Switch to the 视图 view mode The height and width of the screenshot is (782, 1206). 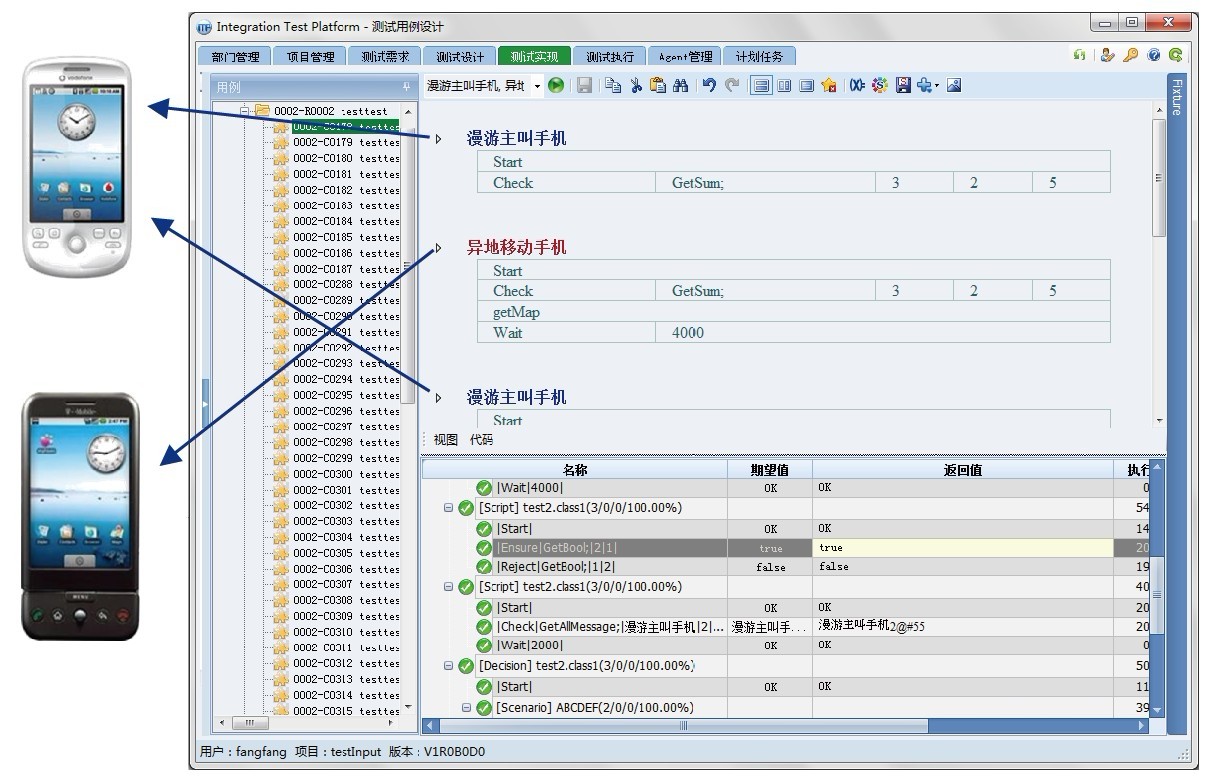[445, 440]
